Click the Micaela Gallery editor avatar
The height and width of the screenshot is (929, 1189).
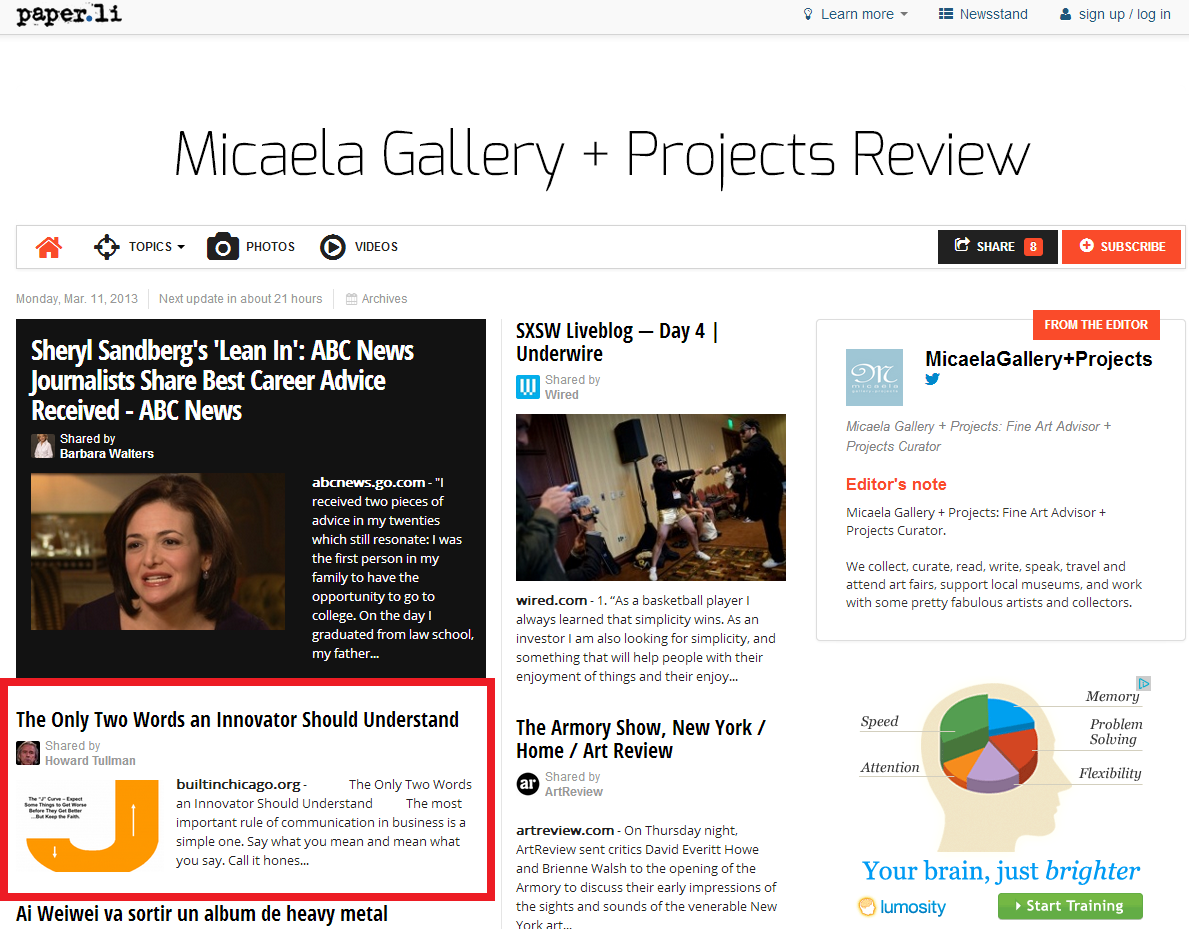pyautogui.click(x=874, y=378)
